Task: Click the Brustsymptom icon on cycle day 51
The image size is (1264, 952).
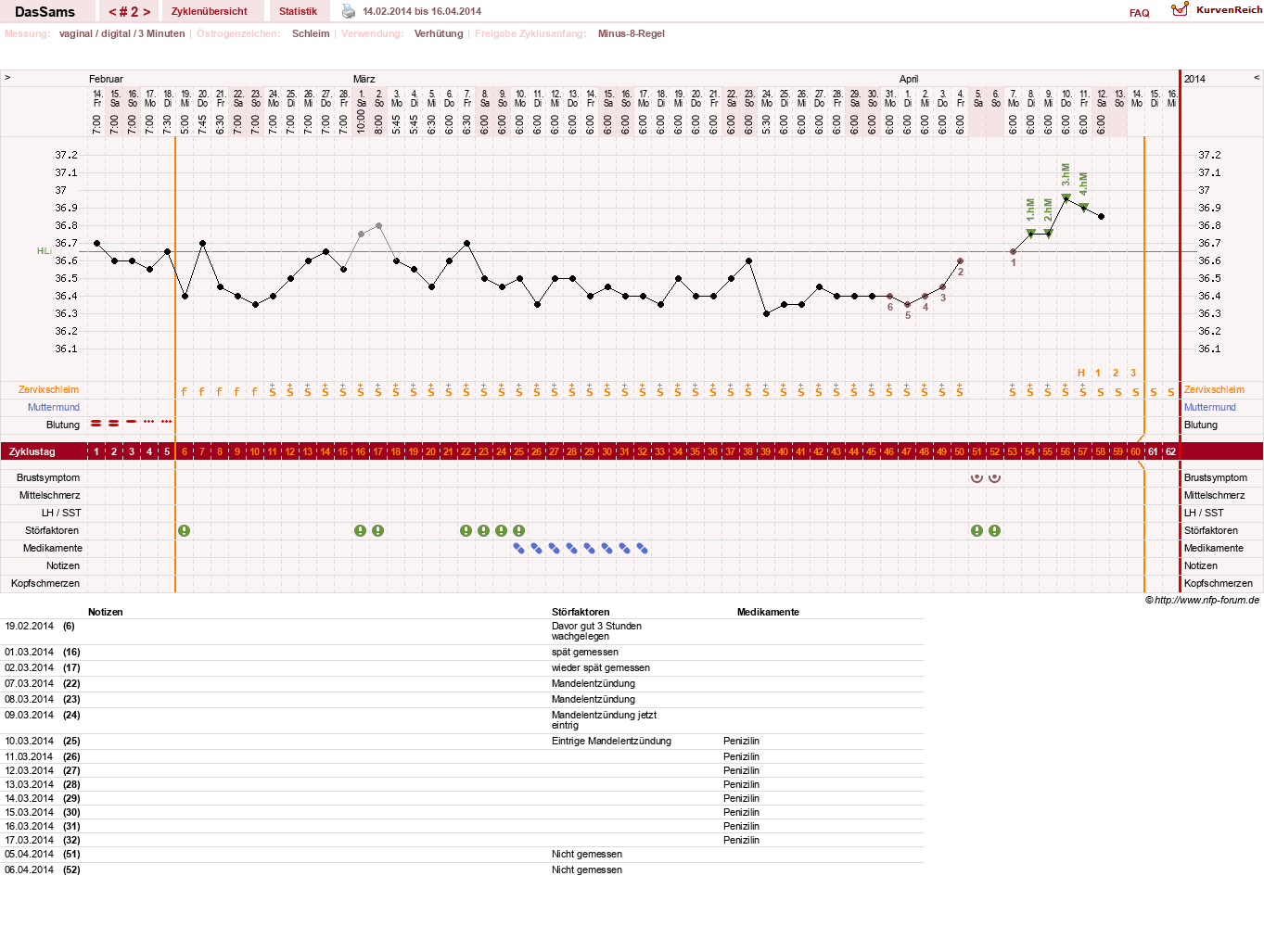Action: (977, 477)
